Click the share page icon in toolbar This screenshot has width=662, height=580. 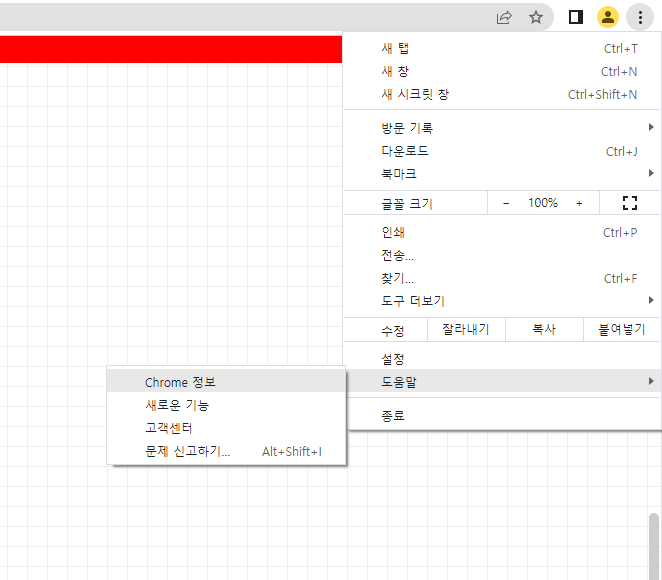[x=504, y=17]
